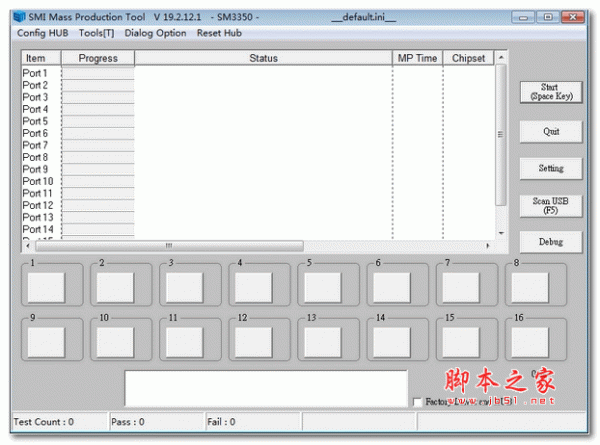Select the Port 11 row
Viewport: 600px width, 445px height.
(258, 193)
